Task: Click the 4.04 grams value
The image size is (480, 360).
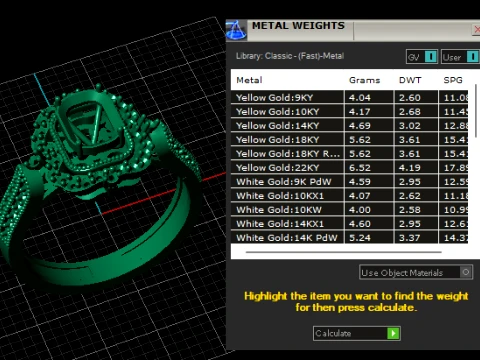Action: click(360, 98)
